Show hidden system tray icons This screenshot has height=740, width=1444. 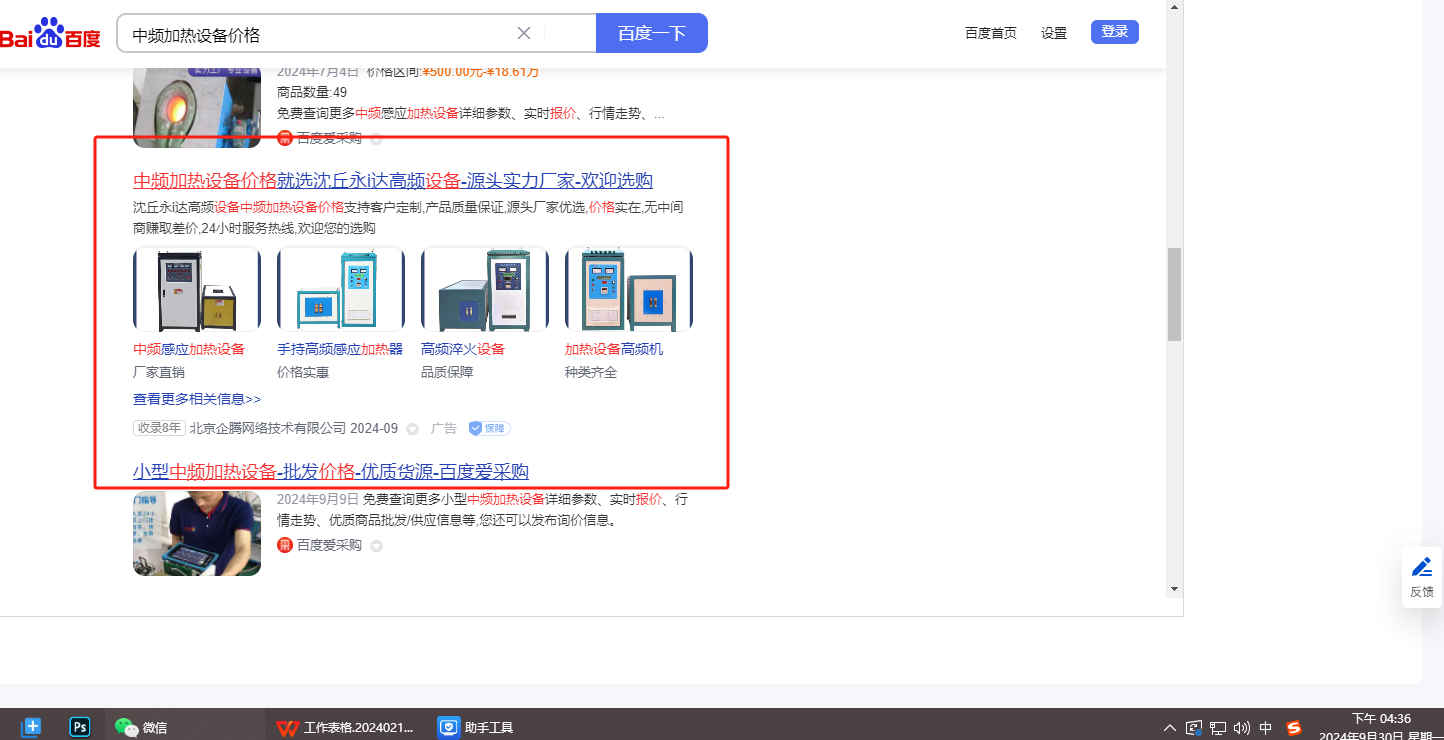1170,728
